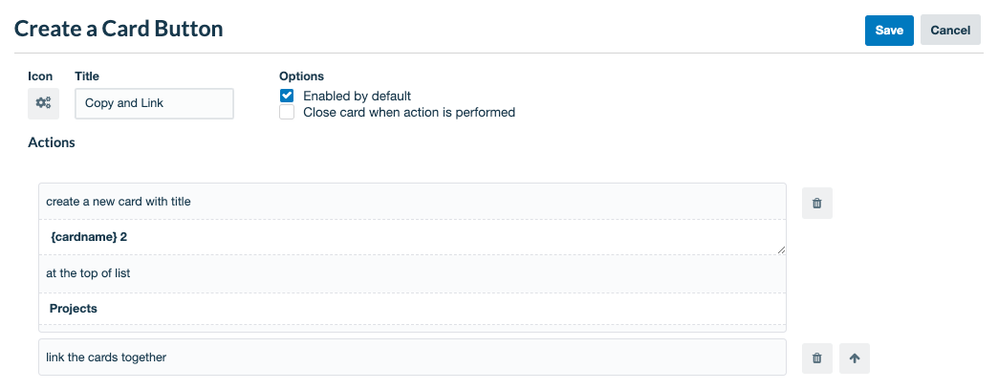Click the Options section label
This screenshot has width=998, height=390.
click(x=302, y=76)
